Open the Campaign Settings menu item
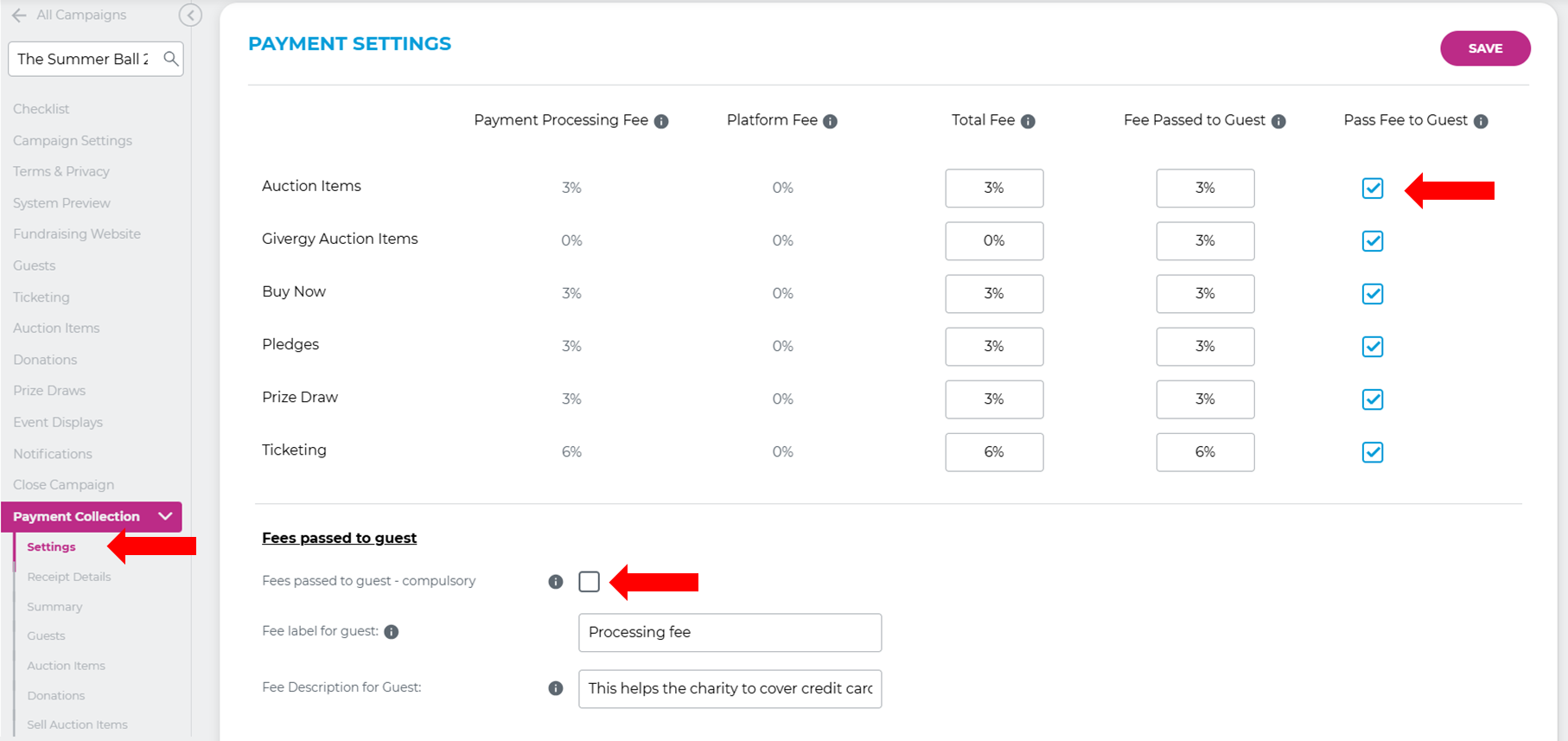1568x741 pixels. 73,140
